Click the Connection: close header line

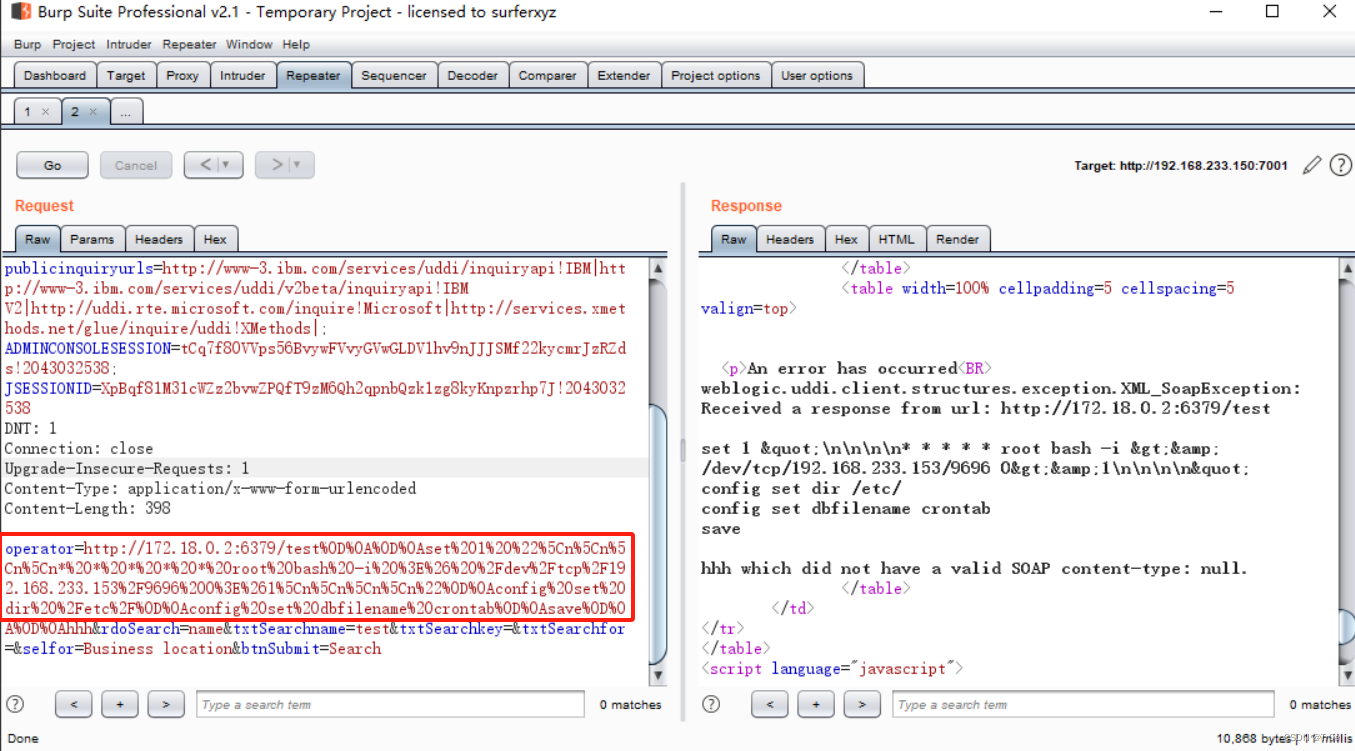click(79, 448)
